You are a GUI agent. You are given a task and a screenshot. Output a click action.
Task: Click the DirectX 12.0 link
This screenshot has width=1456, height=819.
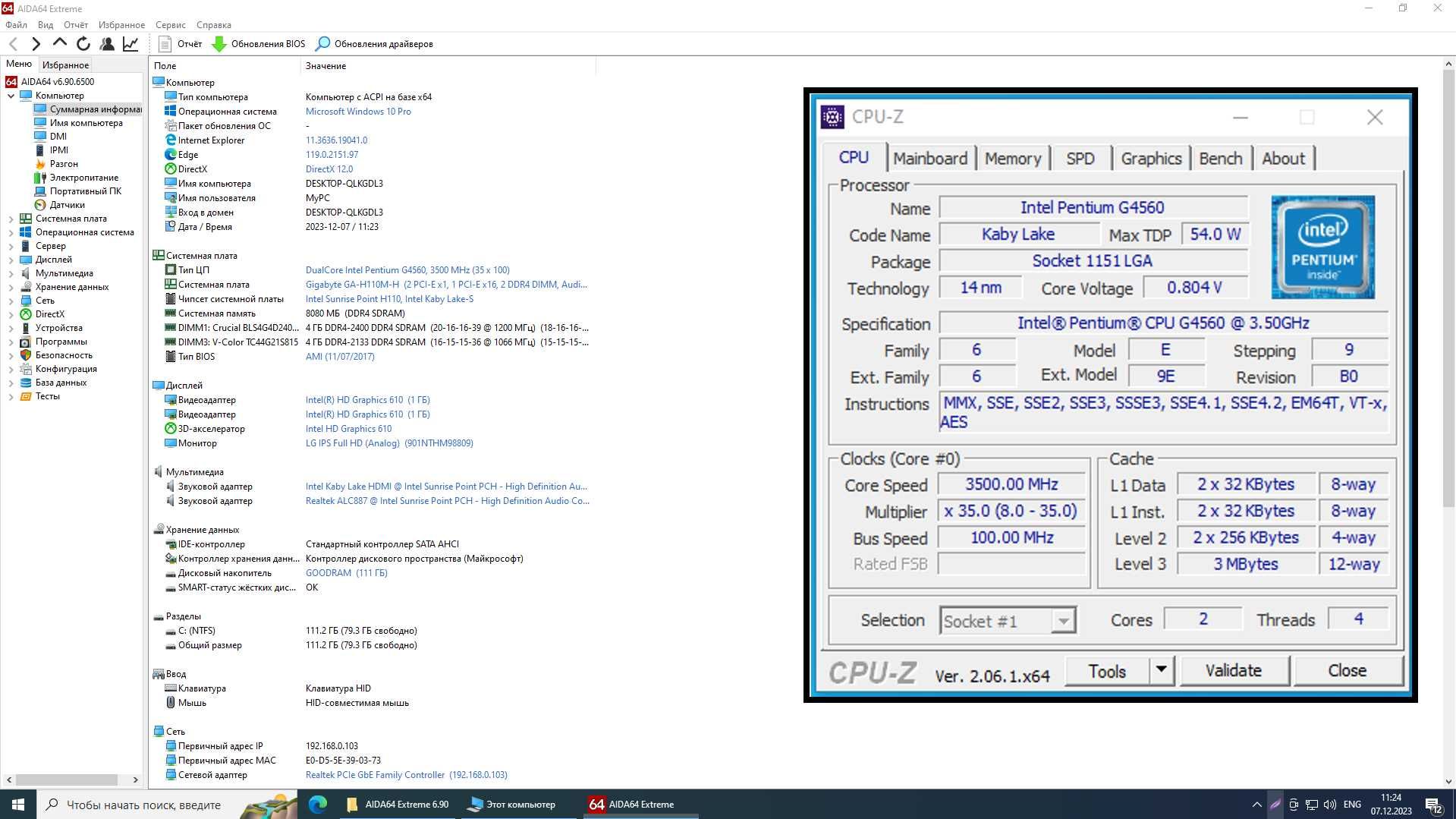click(329, 169)
